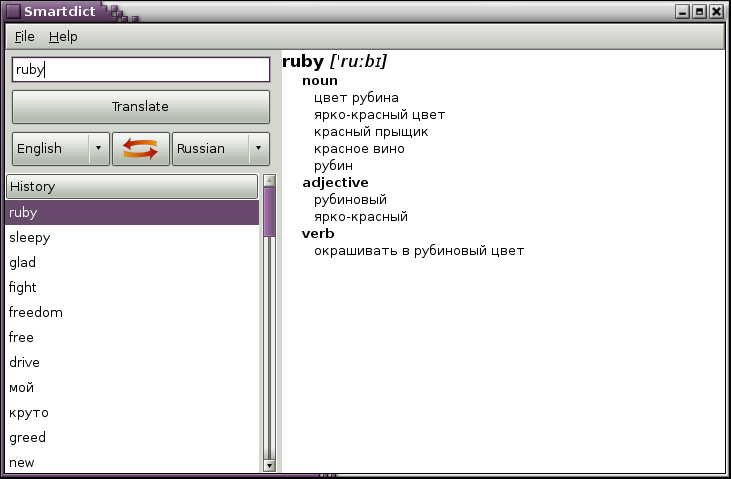This screenshot has width=731, height=479.
Task: Click 'окрашивать в рубиновый цвет'
Action: click(x=419, y=251)
